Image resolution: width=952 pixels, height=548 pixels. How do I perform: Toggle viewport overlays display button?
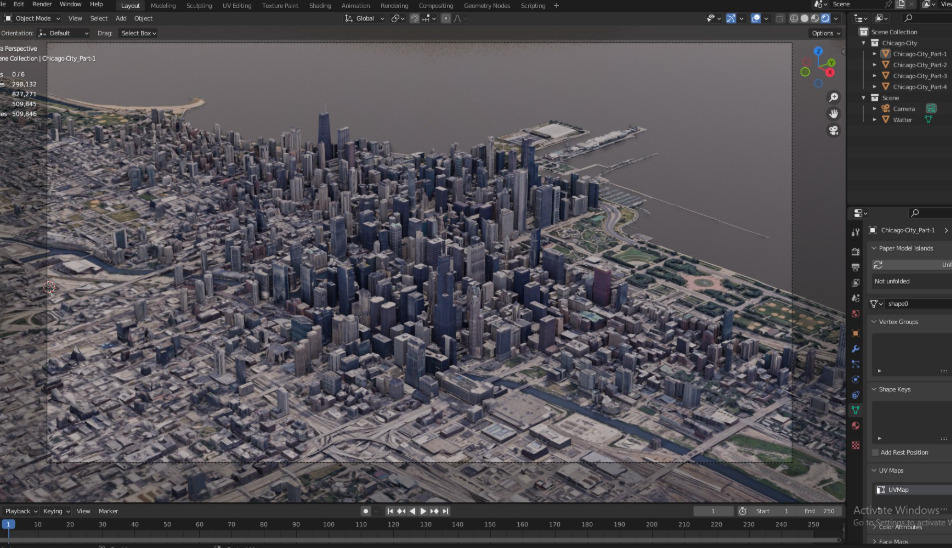[x=756, y=19]
